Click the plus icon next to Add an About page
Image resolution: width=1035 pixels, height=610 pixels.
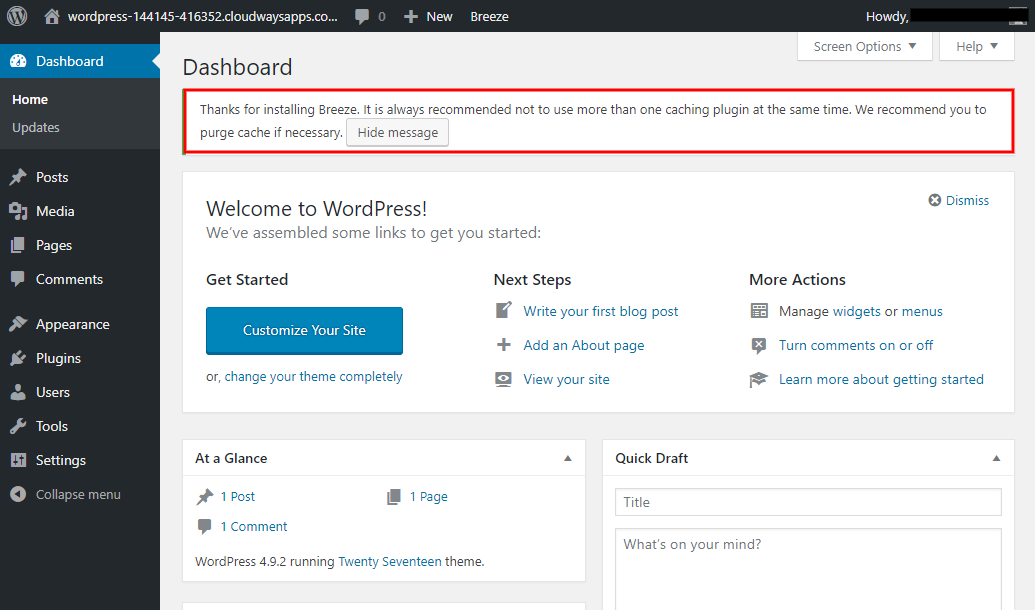tap(504, 345)
